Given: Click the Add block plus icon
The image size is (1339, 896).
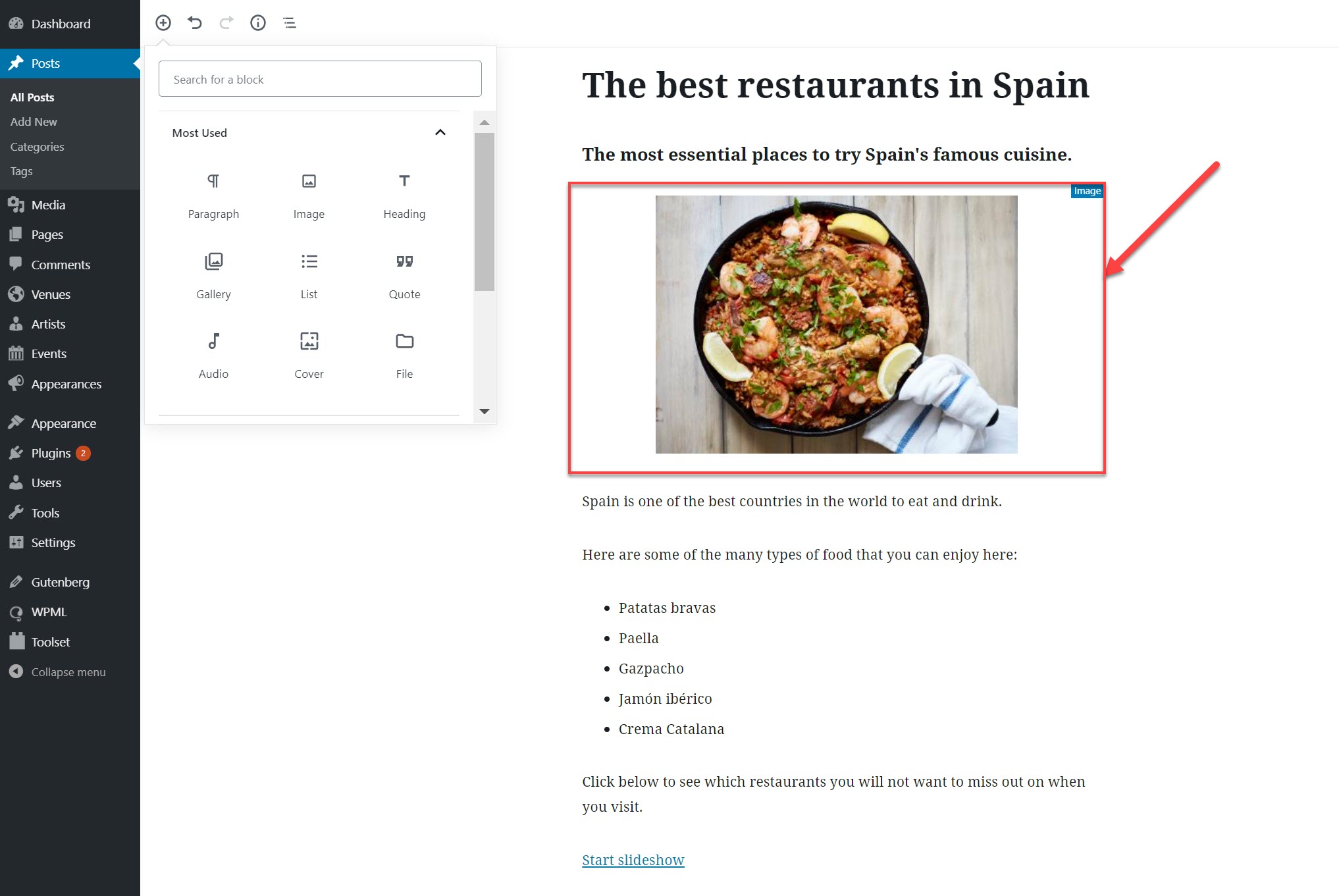Looking at the screenshot, I should click(163, 23).
